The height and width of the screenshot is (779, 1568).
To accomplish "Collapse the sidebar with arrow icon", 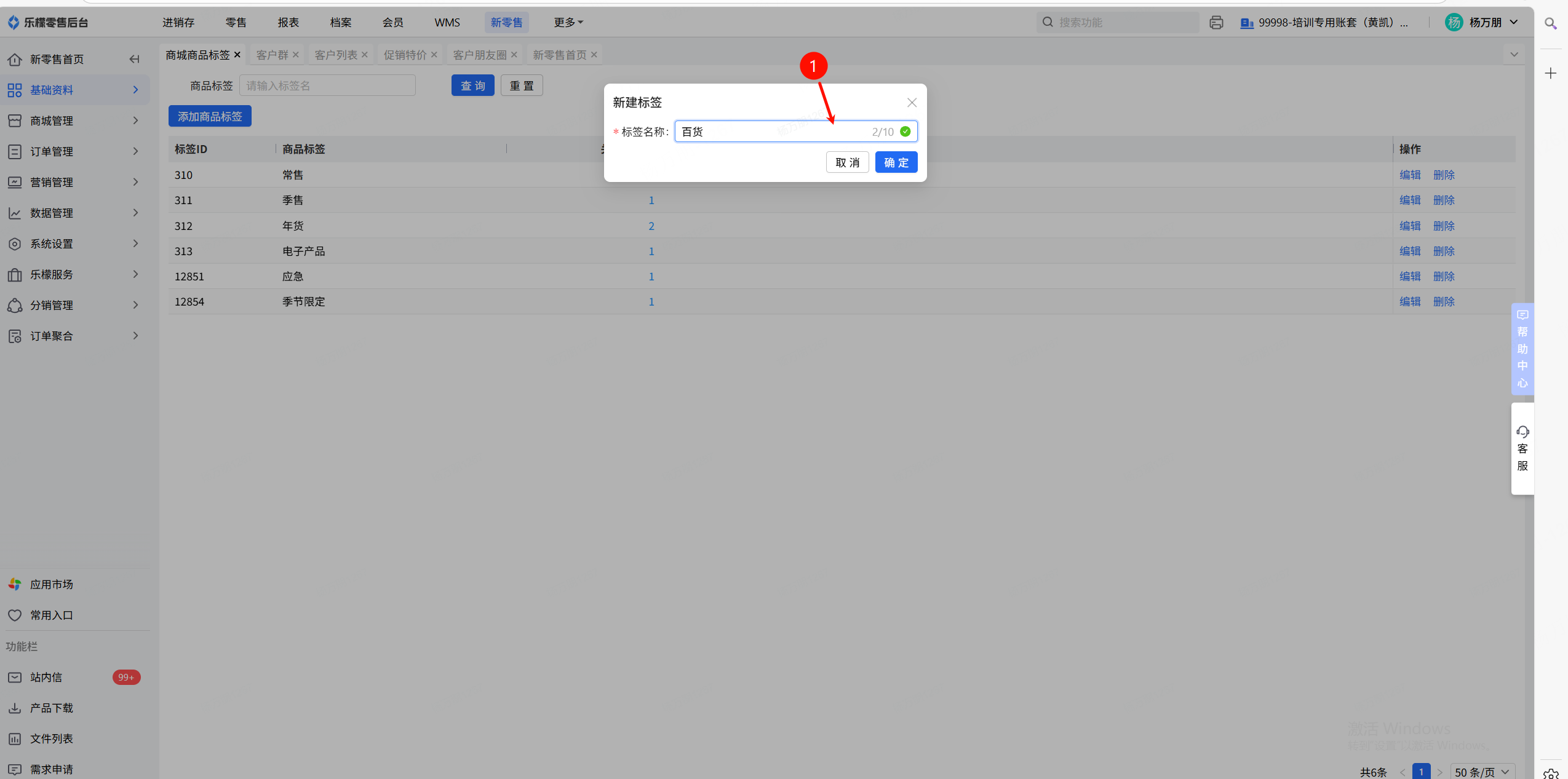I will 134,59.
